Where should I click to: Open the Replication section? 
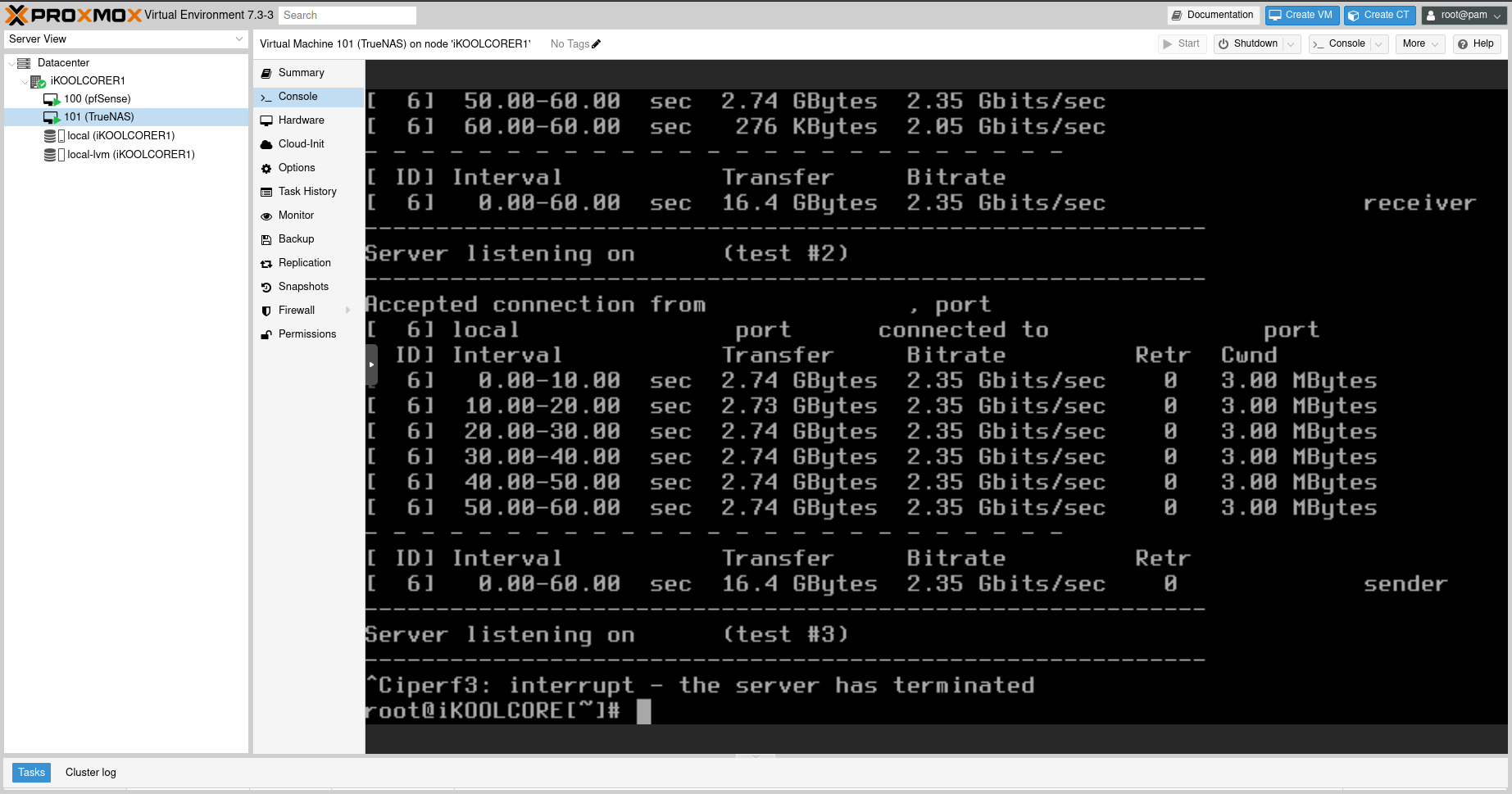click(x=308, y=263)
